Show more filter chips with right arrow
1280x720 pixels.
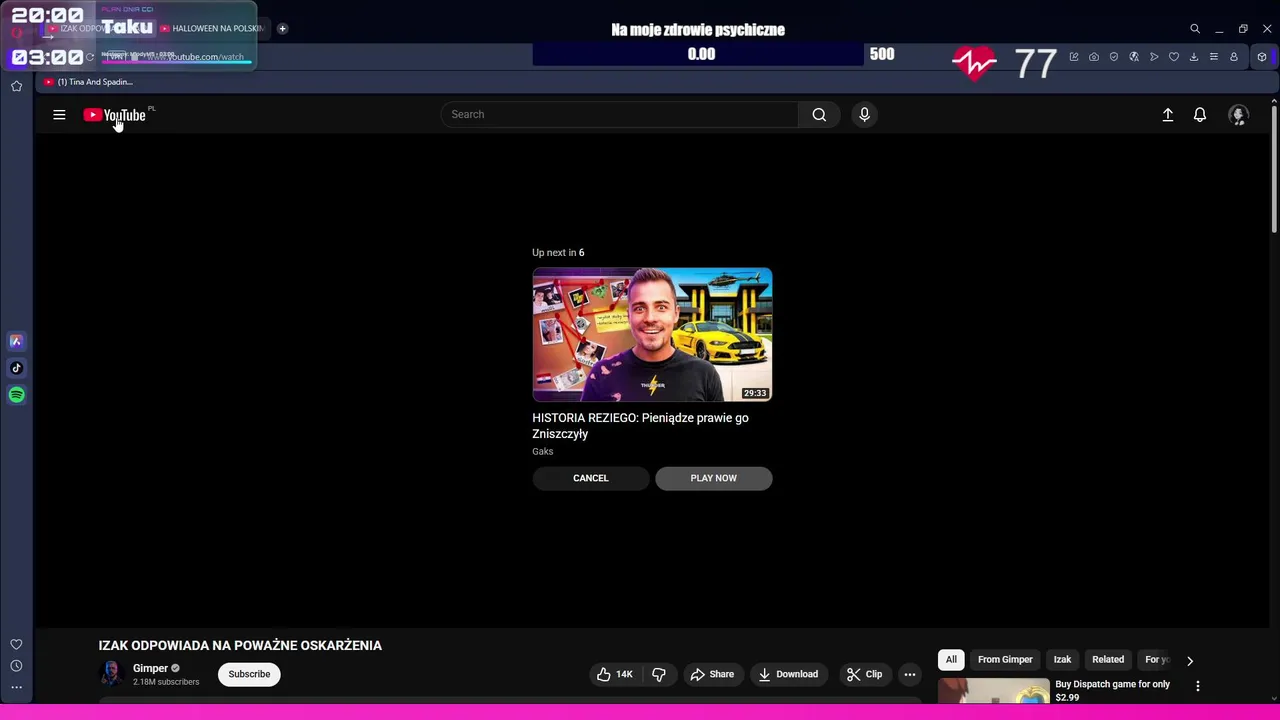[1189, 661]
